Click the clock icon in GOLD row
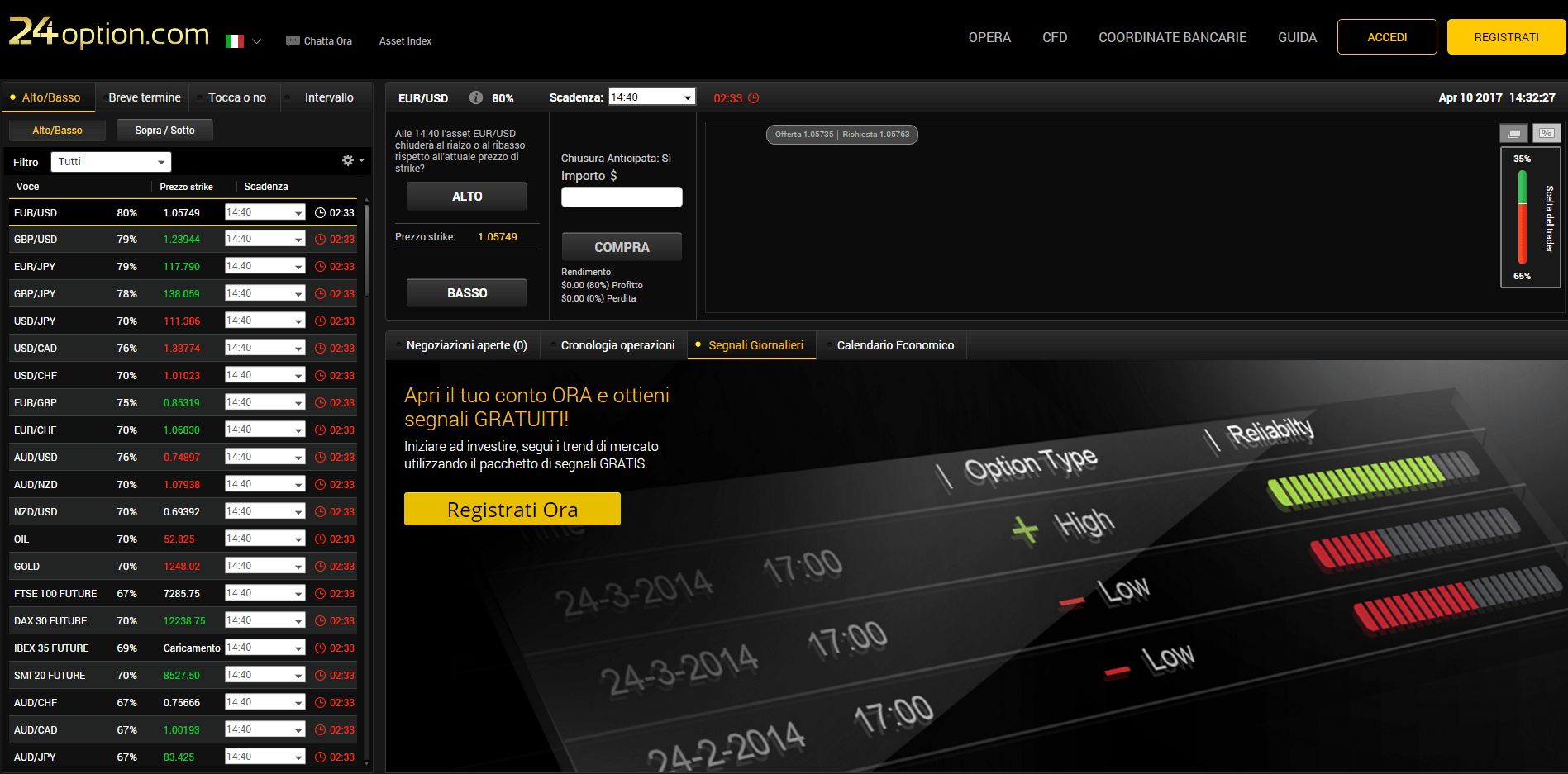 pos(321,567)
